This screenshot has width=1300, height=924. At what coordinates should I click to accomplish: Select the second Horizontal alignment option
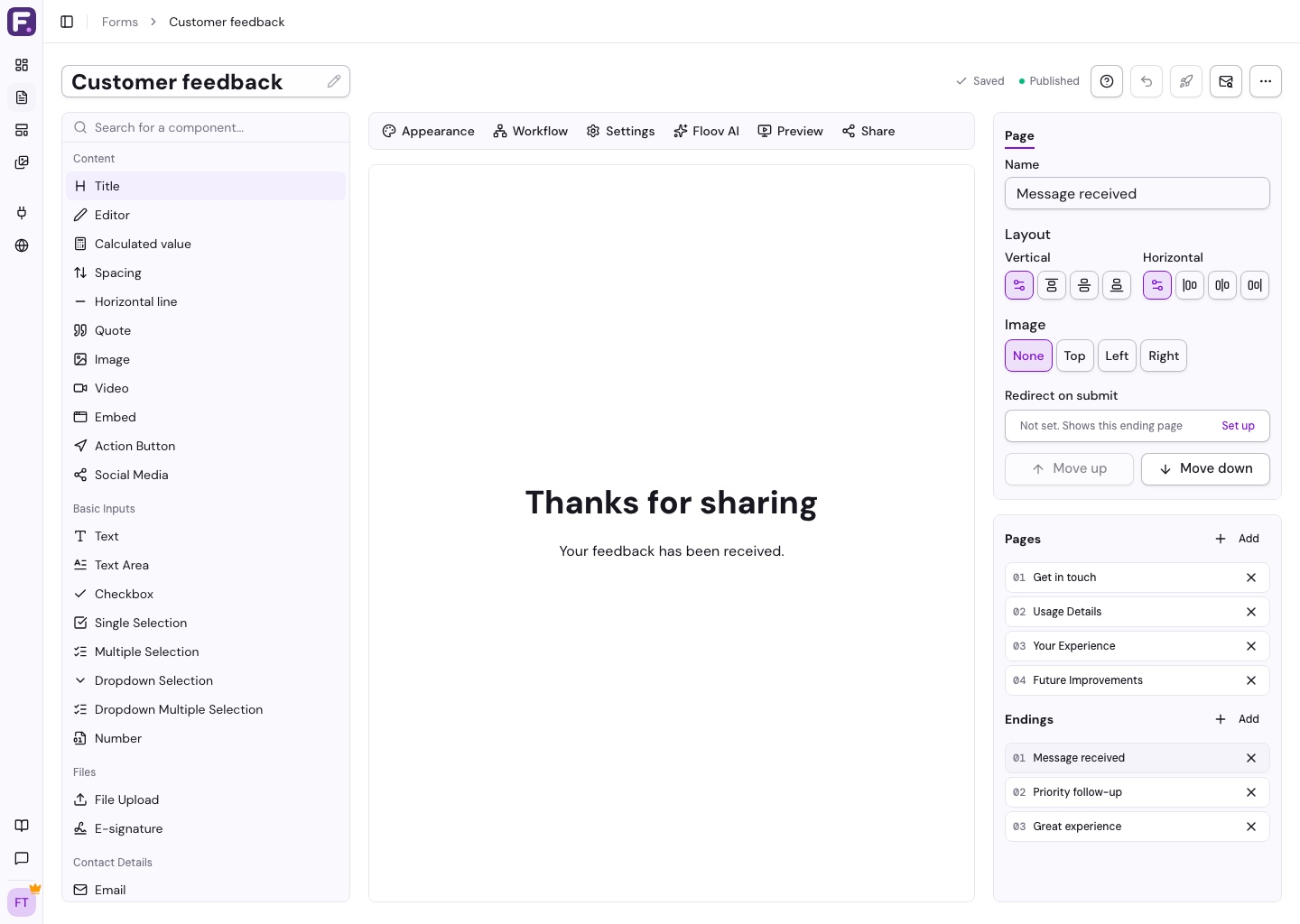pyautogui.click(x=1190, y=285)
